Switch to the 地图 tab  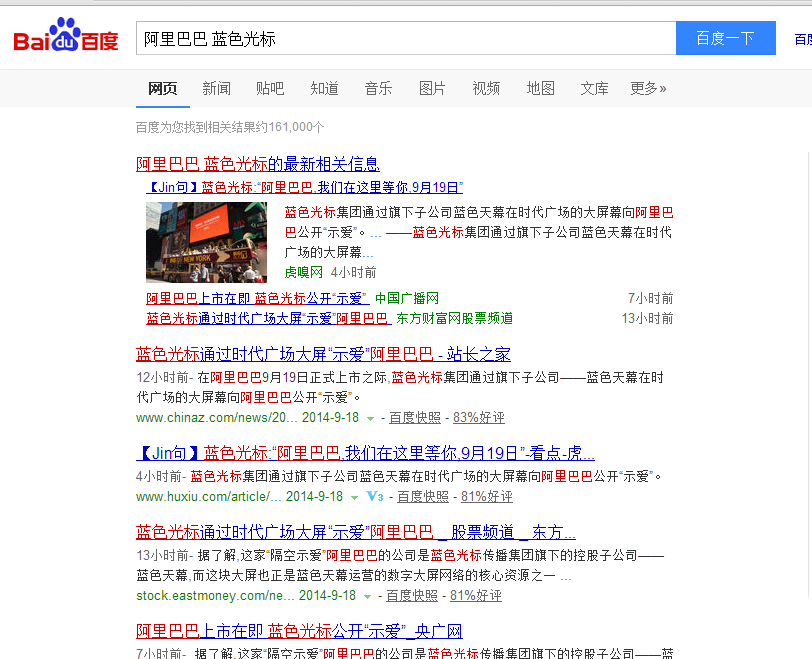[x=540, y=89]
